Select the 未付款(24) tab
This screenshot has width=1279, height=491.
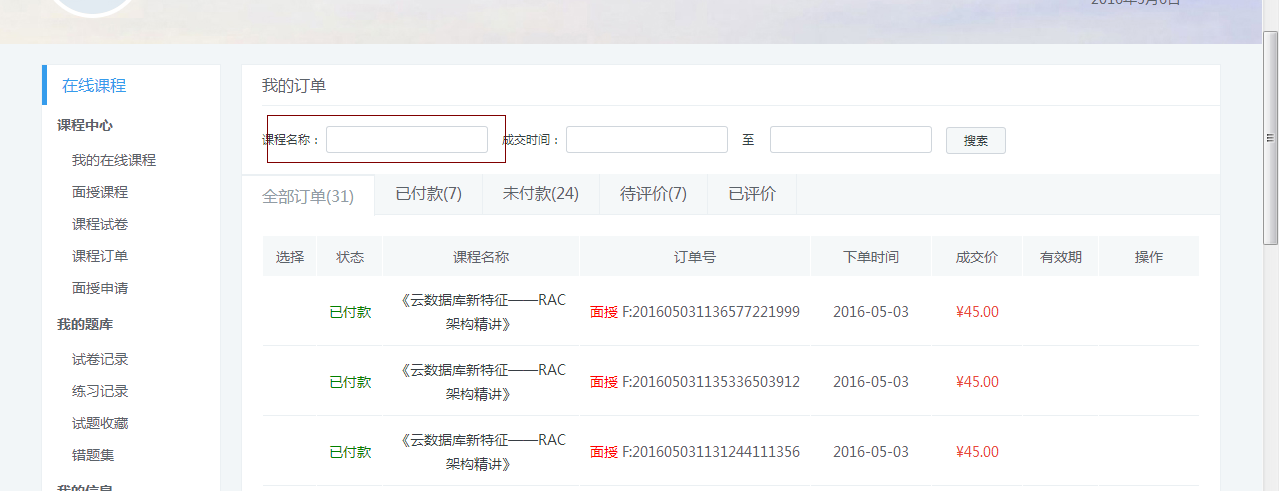tap(540, 194)
